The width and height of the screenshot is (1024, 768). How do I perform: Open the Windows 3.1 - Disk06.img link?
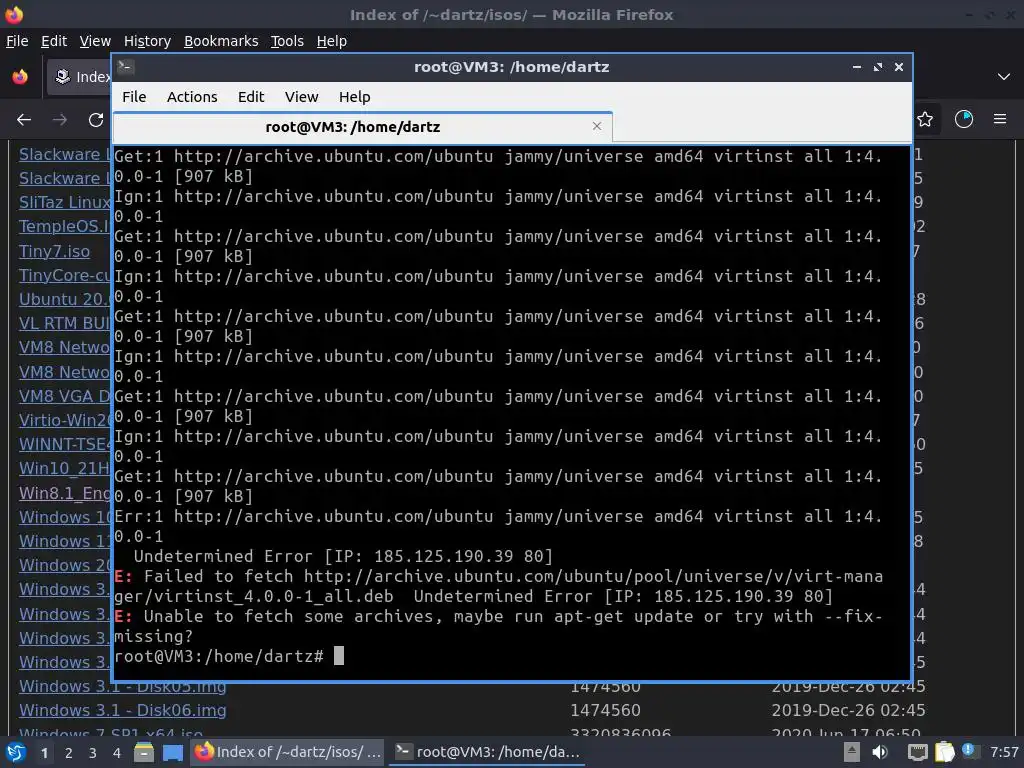click(123, 710)
